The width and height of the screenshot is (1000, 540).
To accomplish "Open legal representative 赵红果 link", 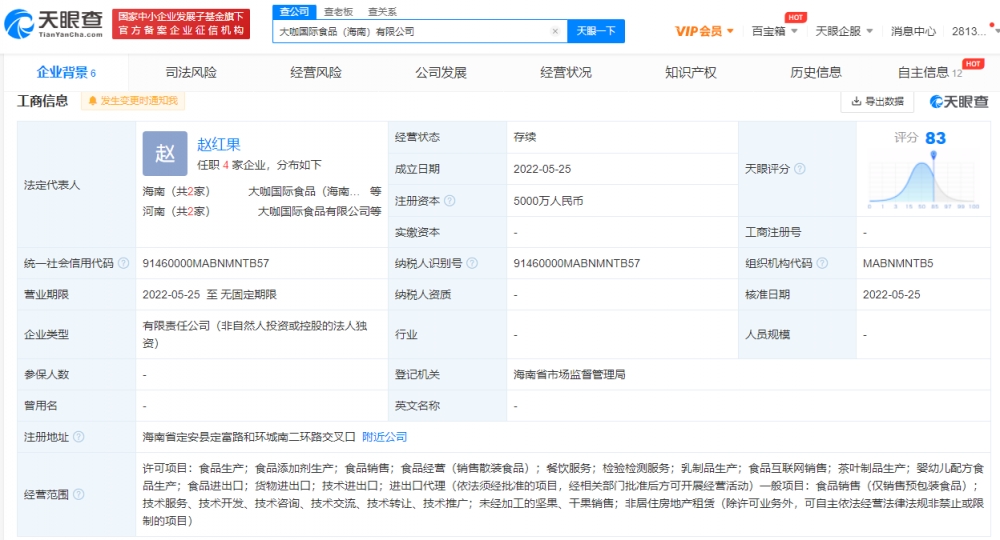I will (219, 144).
